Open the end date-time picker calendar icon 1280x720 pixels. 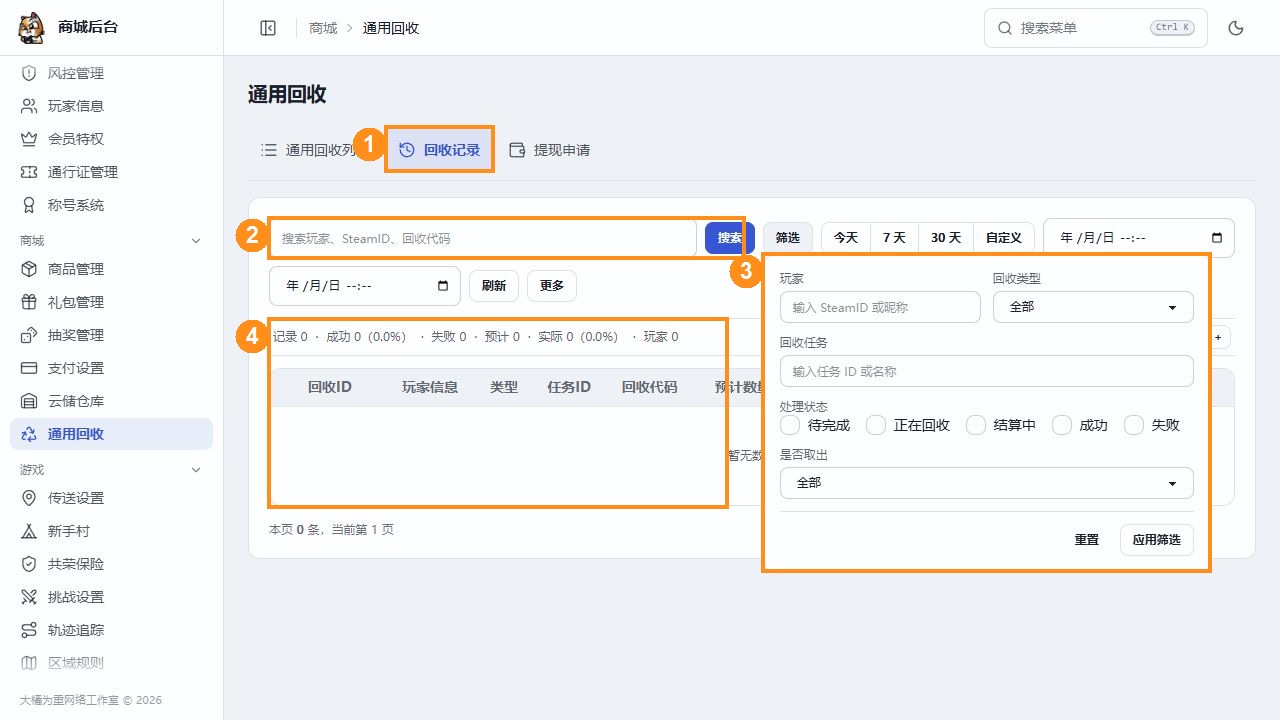443,286
